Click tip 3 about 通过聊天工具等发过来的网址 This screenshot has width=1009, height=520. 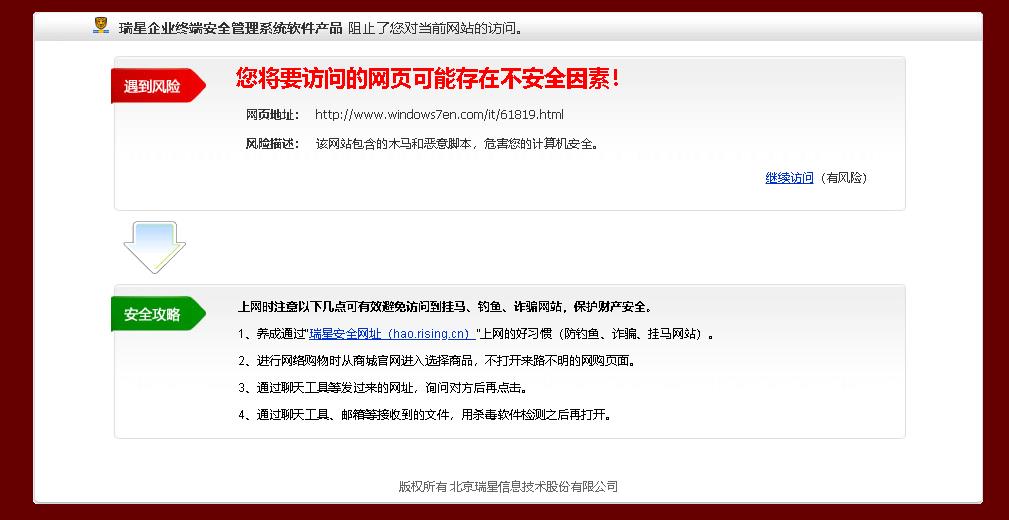pos(384,388)
